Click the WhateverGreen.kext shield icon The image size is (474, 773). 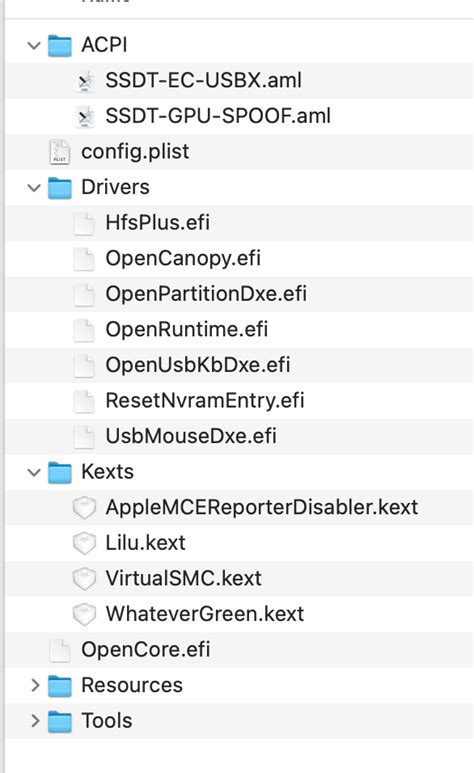point(84,614)
